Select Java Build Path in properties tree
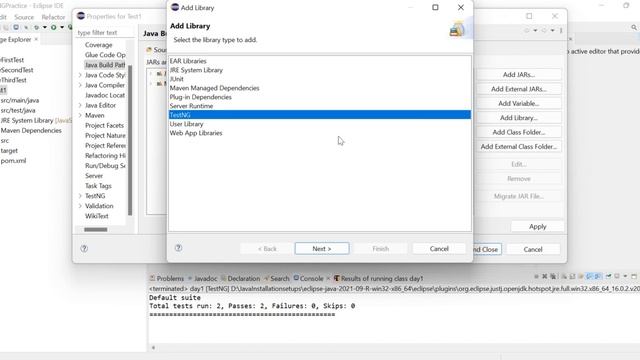 point(105,65)
